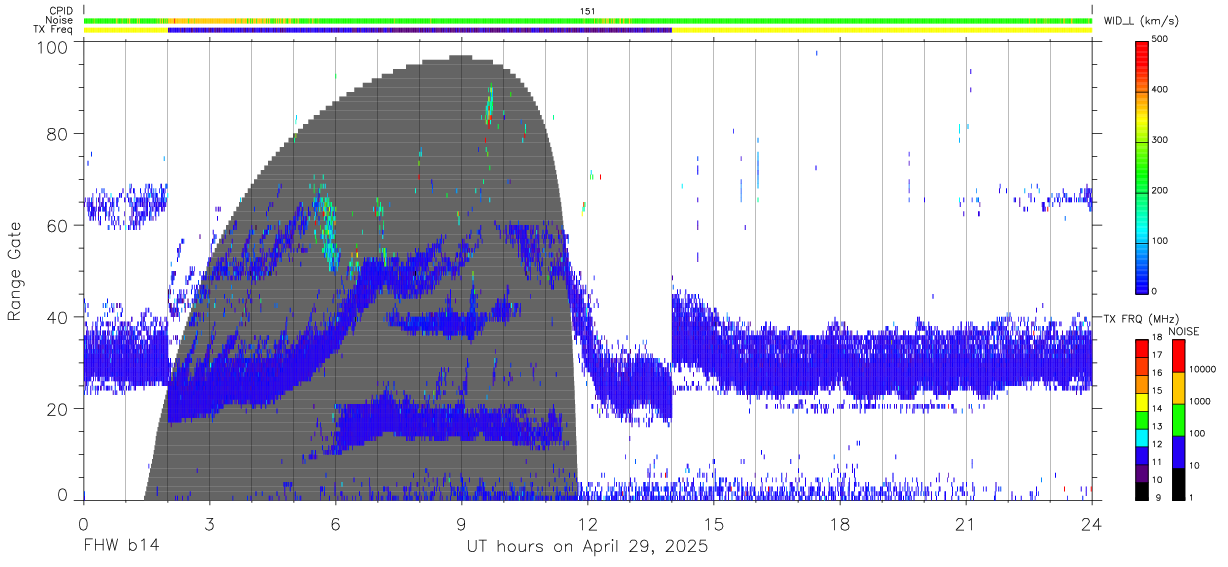Click the red 17–18 MHz TX frequency swatch
Image resolution: width=1228 pixels, height=567 pixels.
[1142, 347]
